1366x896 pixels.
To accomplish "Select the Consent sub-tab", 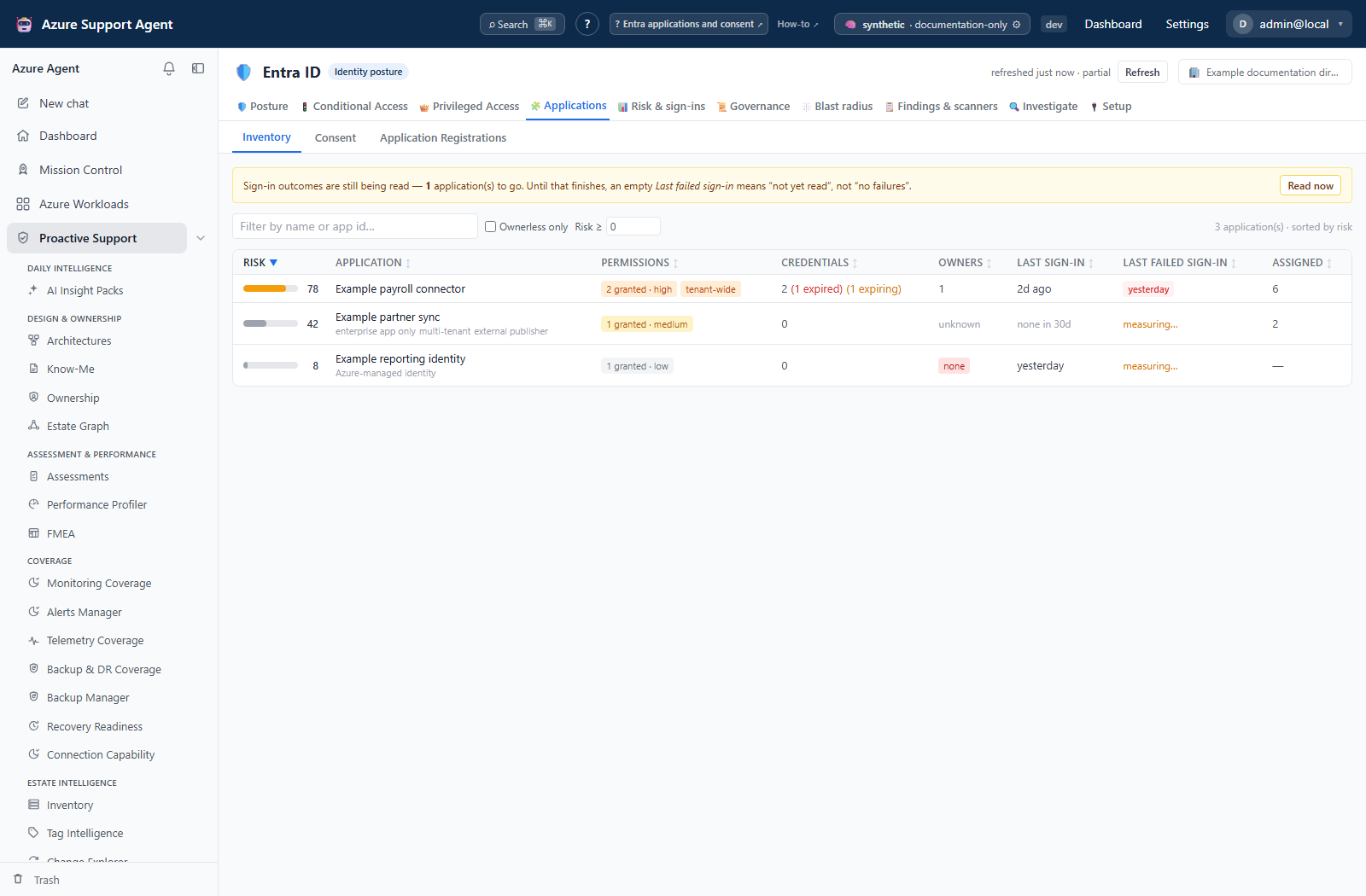I will [336, 138].
